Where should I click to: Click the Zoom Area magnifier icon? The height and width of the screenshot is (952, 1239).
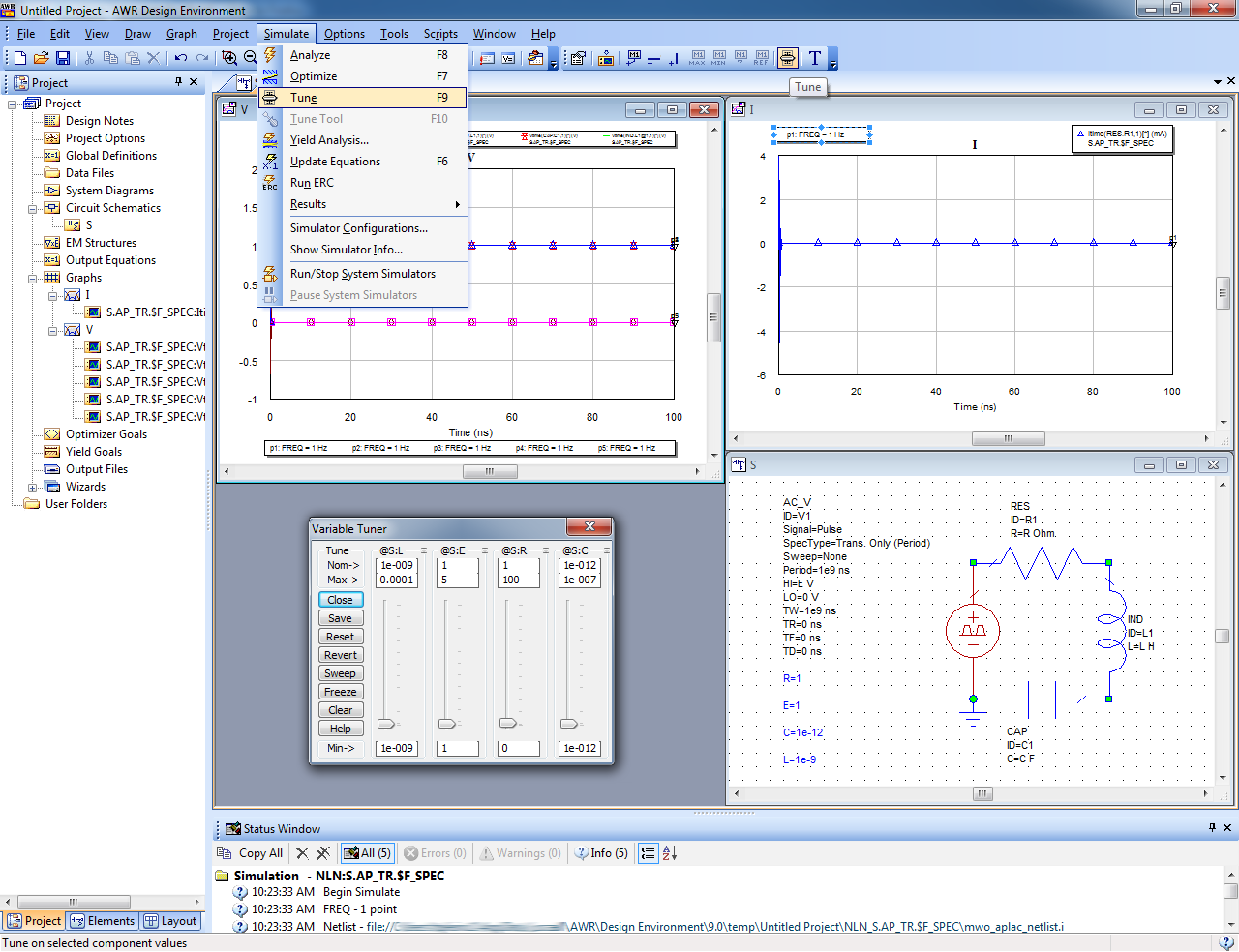[229, 59]
